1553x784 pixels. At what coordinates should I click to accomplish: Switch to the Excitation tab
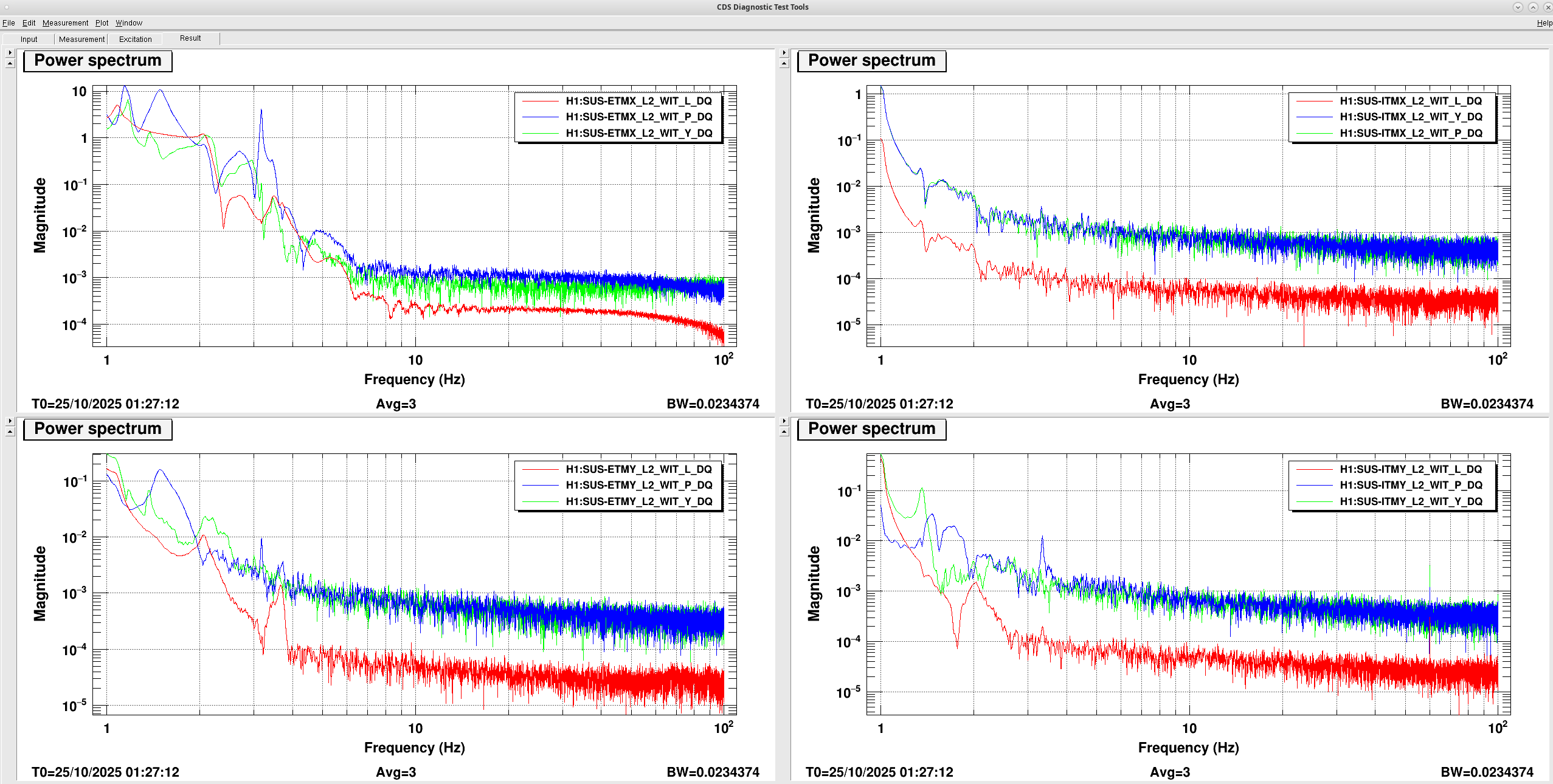[x=135, y=39]
